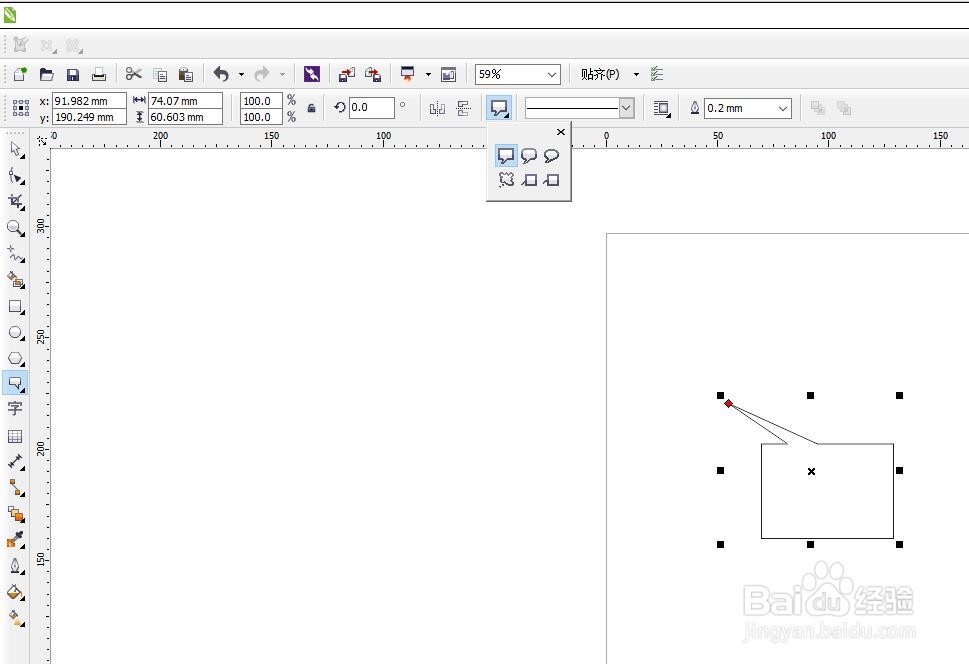Cut selection with scissors icon

point(133,74)
